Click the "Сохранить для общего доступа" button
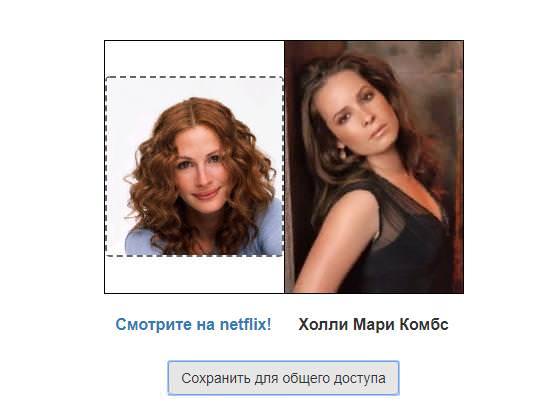This screenshot has width=553, height=402. pyautogui.click(x=284, y=378)
